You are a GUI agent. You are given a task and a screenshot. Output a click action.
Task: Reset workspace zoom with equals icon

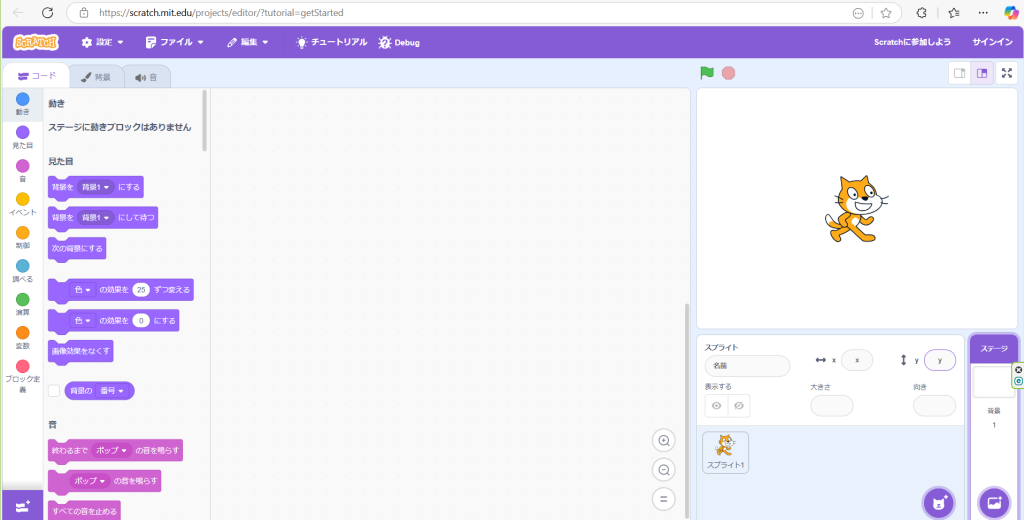point(663,499)
